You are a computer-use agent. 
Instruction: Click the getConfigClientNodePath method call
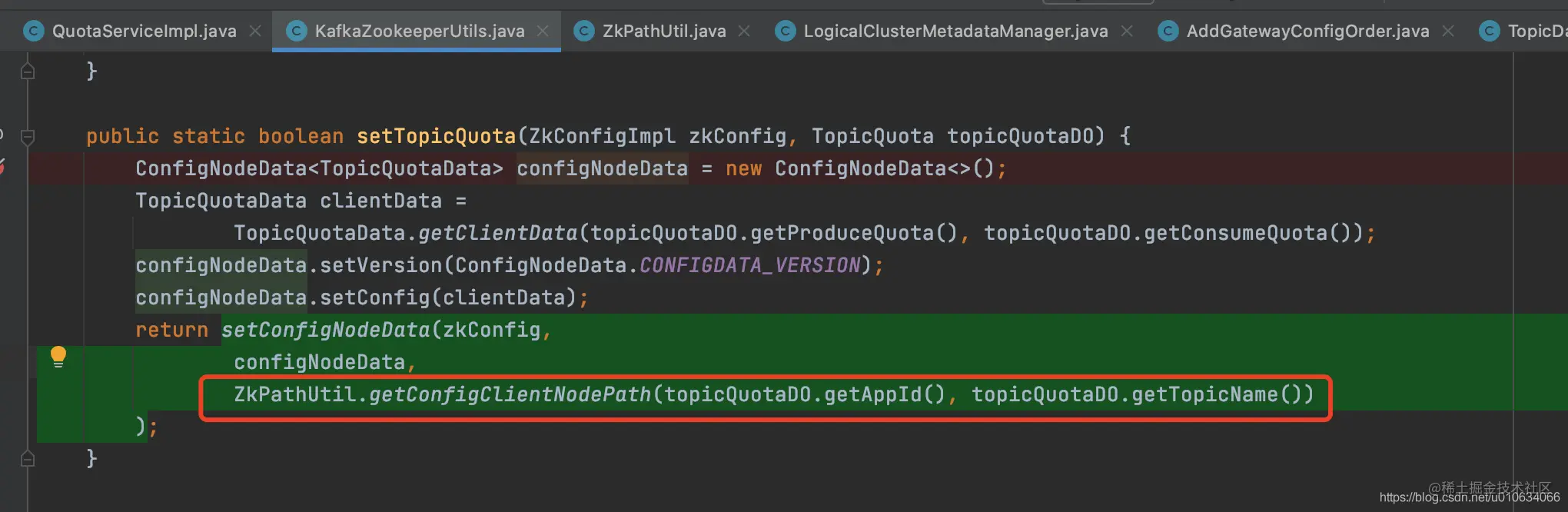(x=510, y=394)
